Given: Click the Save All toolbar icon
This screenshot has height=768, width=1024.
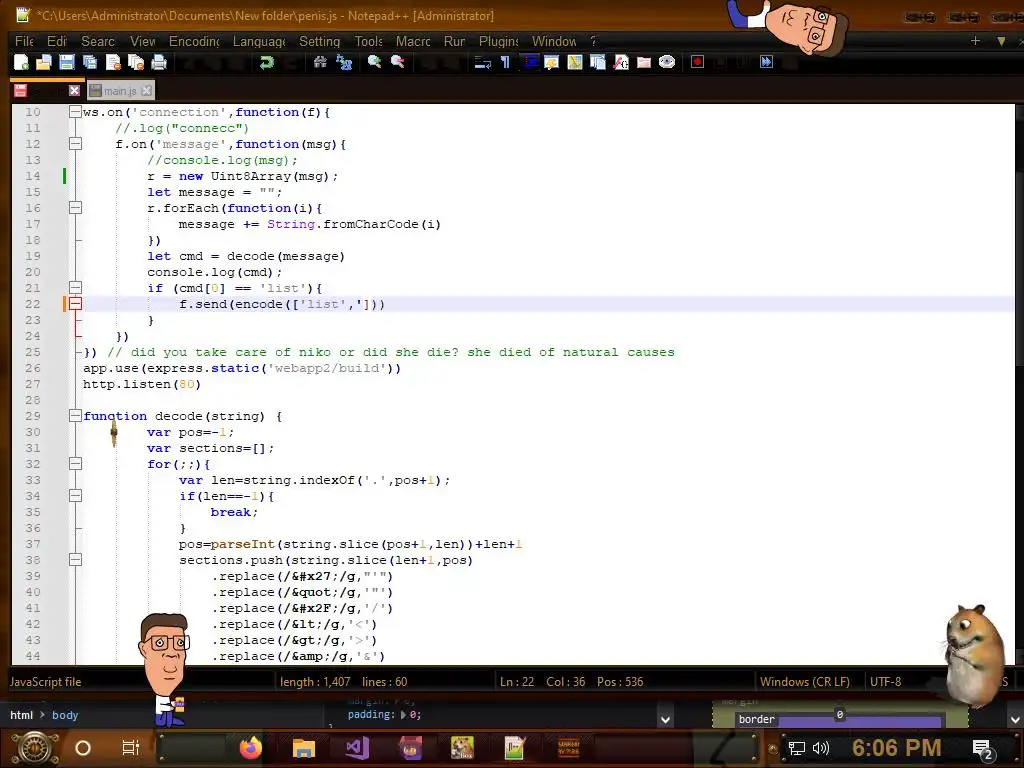Looking at the screenshot, I should click(x=89, y=62).
